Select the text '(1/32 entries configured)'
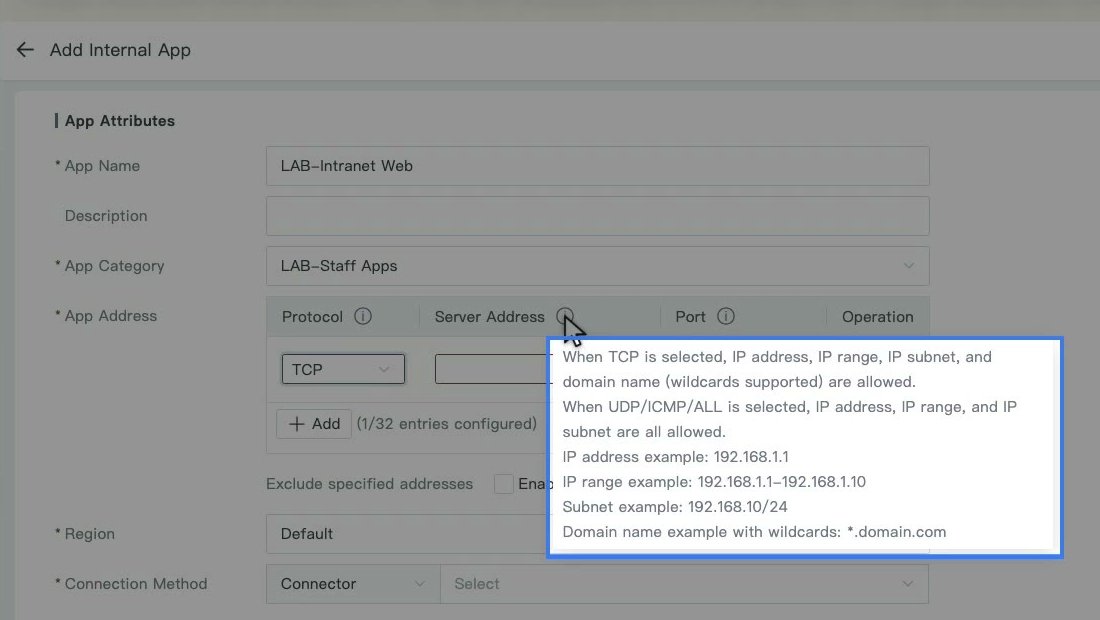Screen dimensions: 1100x620 click(447, 424)
